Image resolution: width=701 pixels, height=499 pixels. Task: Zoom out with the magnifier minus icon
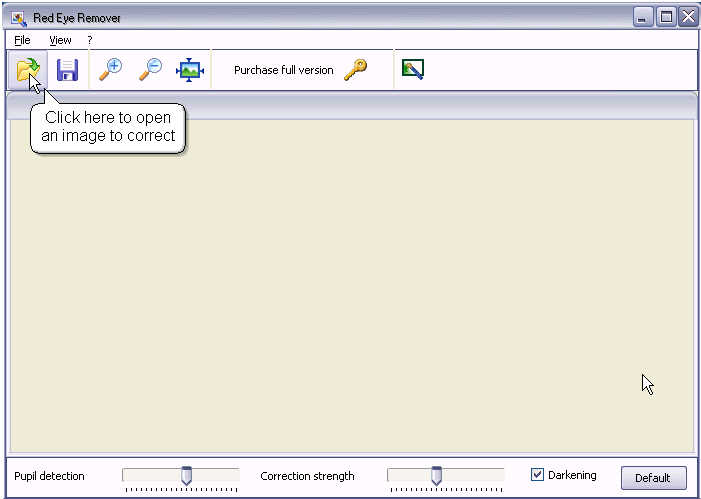pyautogui.click(x=150, y=69)
